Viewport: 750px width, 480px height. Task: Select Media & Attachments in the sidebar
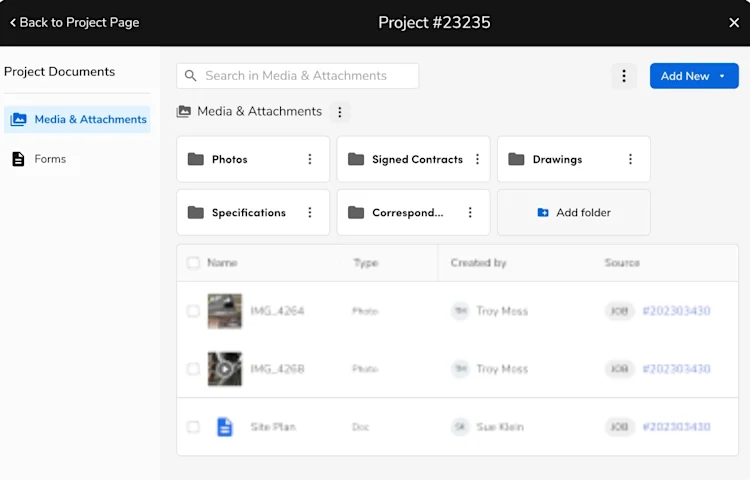(x=77, y=119)
